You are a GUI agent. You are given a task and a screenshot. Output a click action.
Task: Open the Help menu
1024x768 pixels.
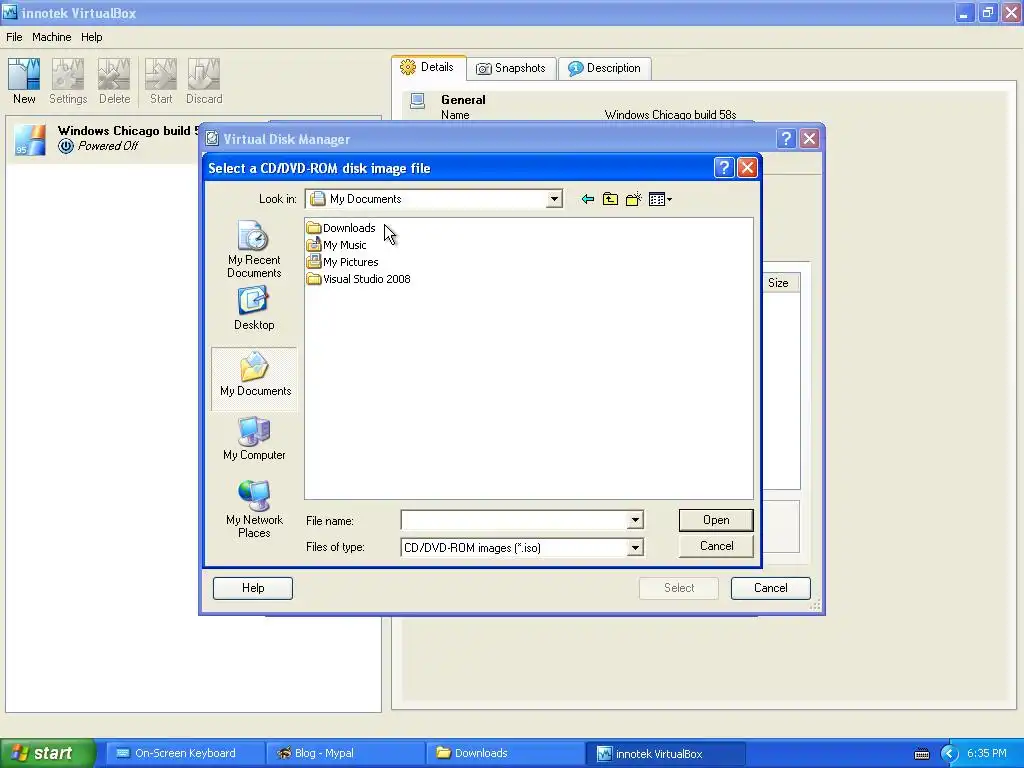(91, 37)
